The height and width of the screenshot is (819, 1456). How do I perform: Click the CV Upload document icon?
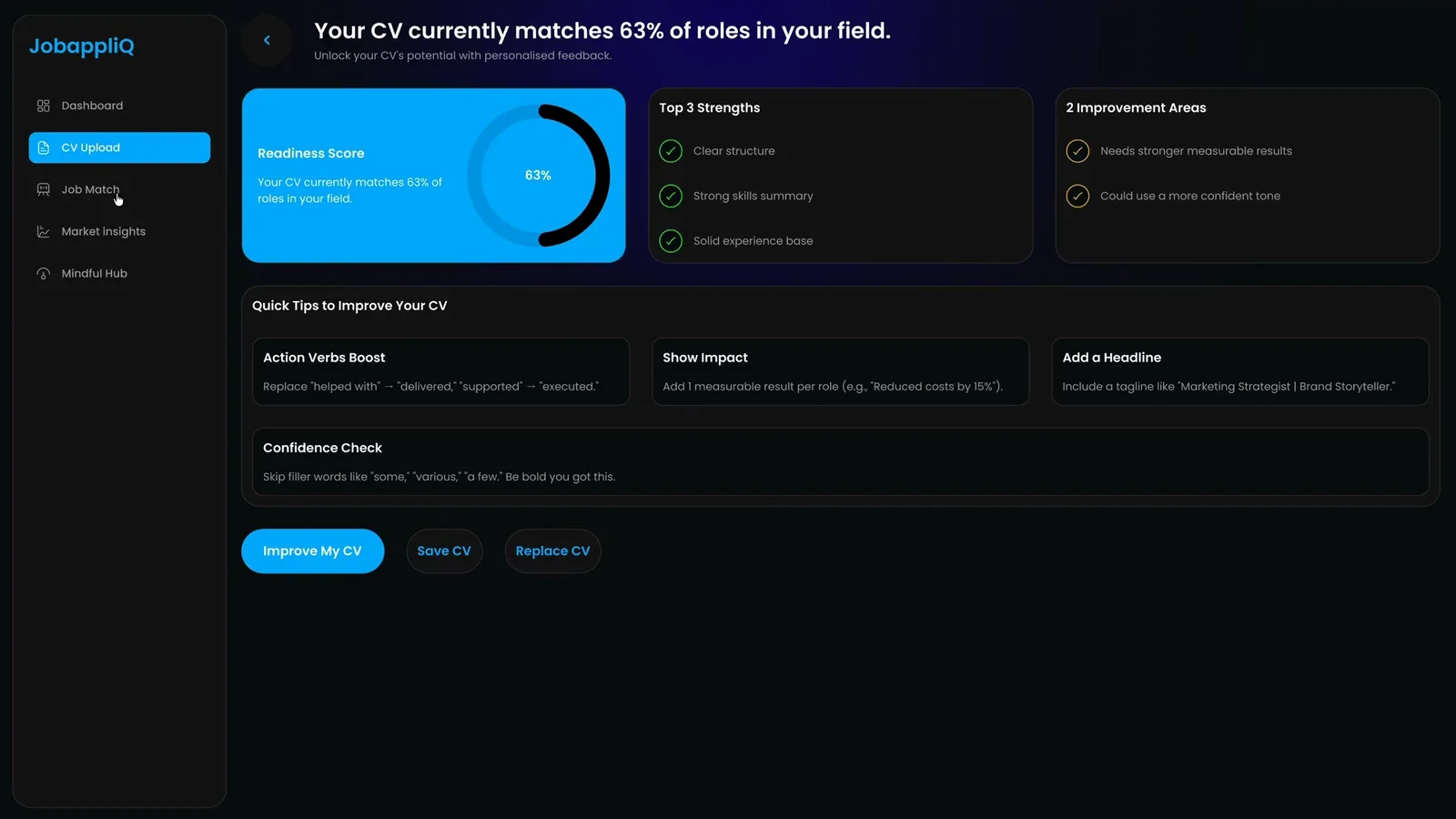point(43,147)
